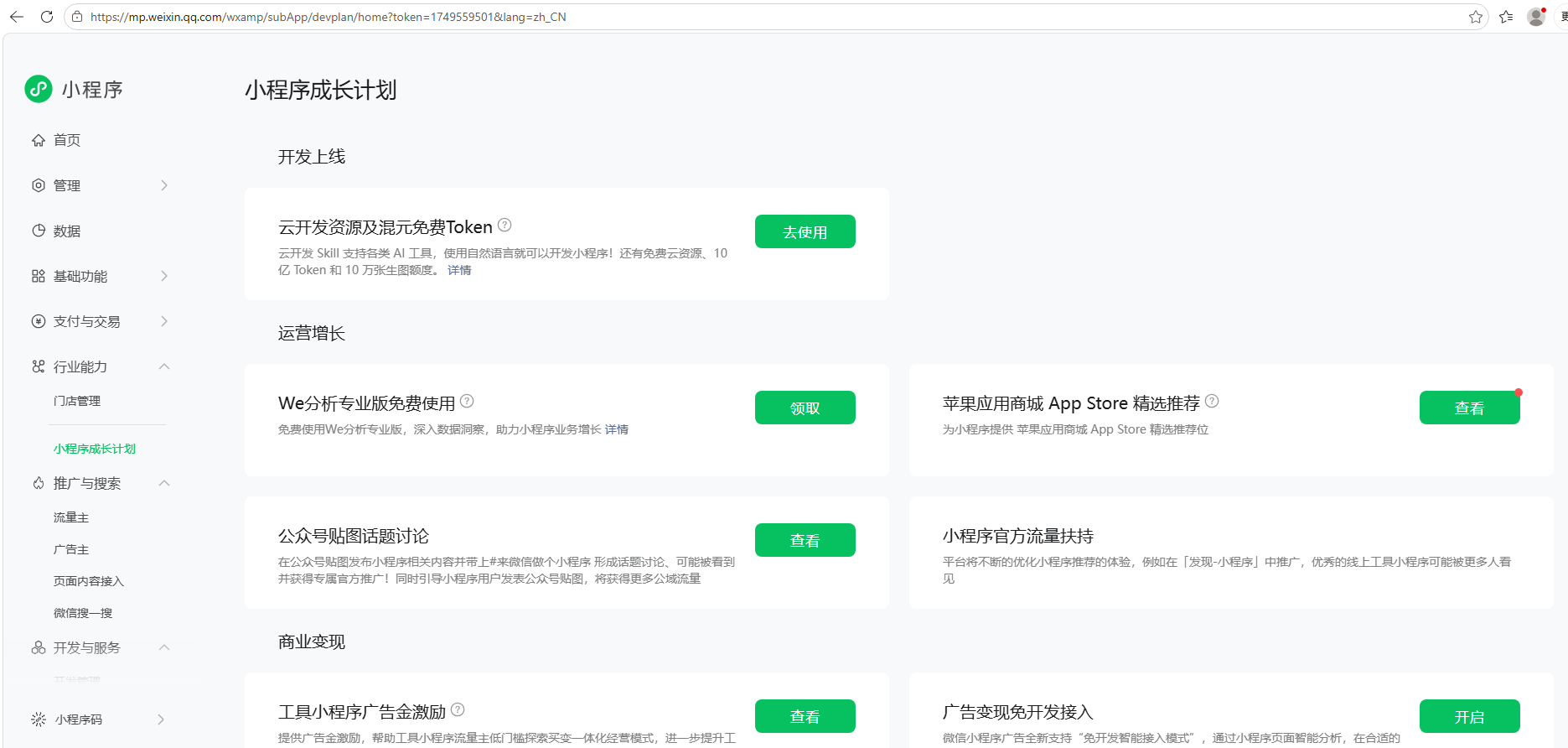Click 查看 button for 公众号贴图话题讨论

pyautogui.click(x=805, y=540)
